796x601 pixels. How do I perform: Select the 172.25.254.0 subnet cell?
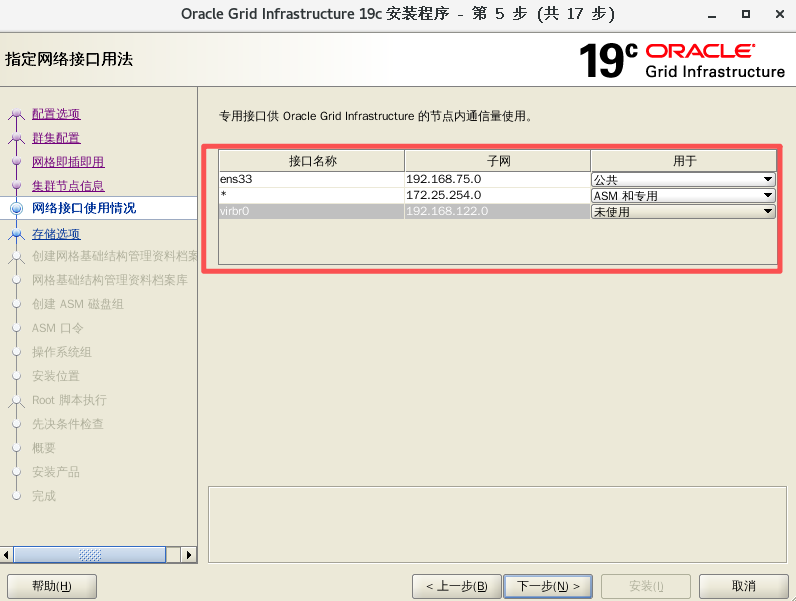498,195
